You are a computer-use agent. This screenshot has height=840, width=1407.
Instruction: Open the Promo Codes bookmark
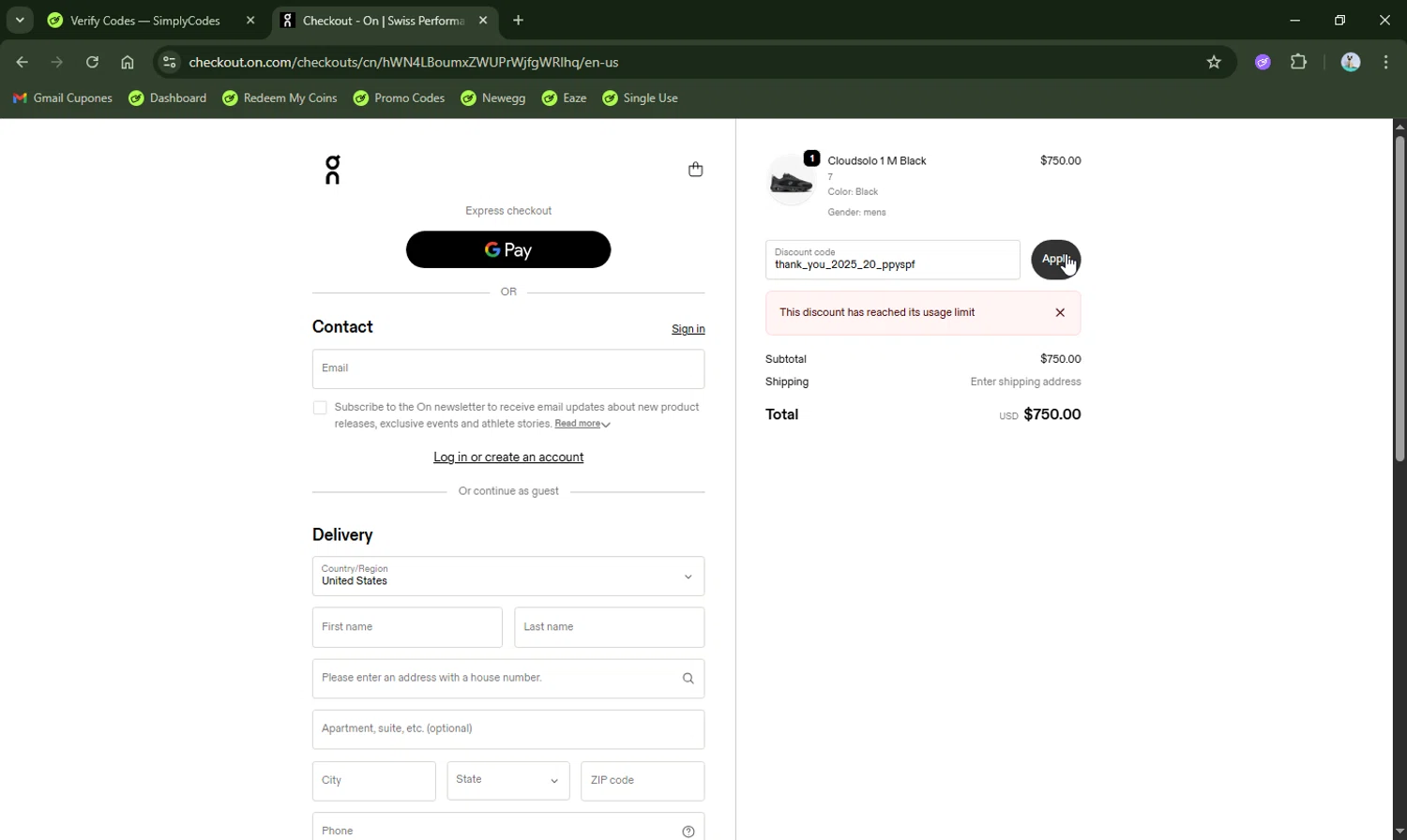click(399, 98)
